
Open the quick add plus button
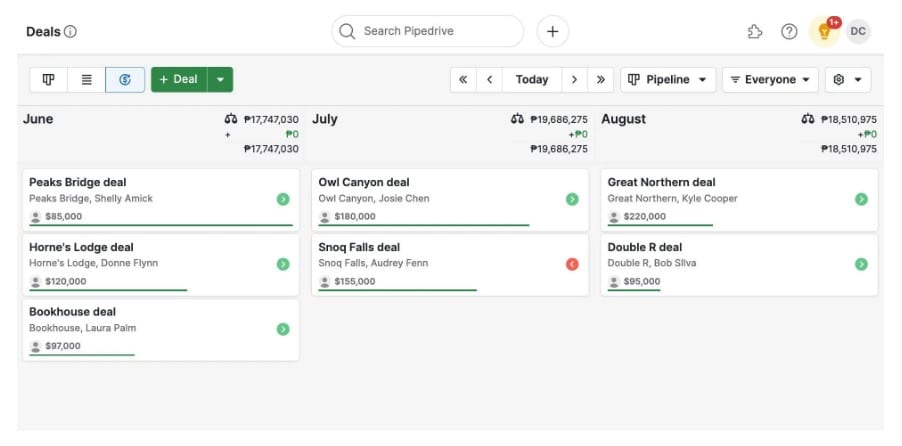point(553,31)
